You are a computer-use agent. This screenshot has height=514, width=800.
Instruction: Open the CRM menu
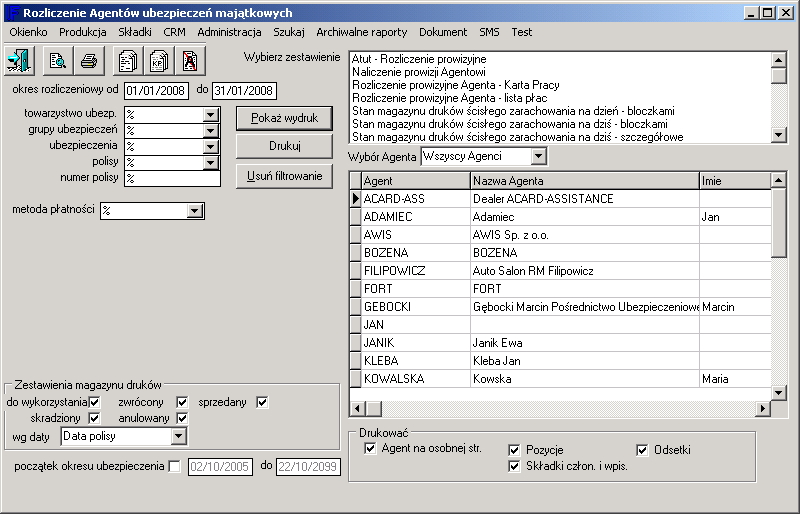click(174, 32)
